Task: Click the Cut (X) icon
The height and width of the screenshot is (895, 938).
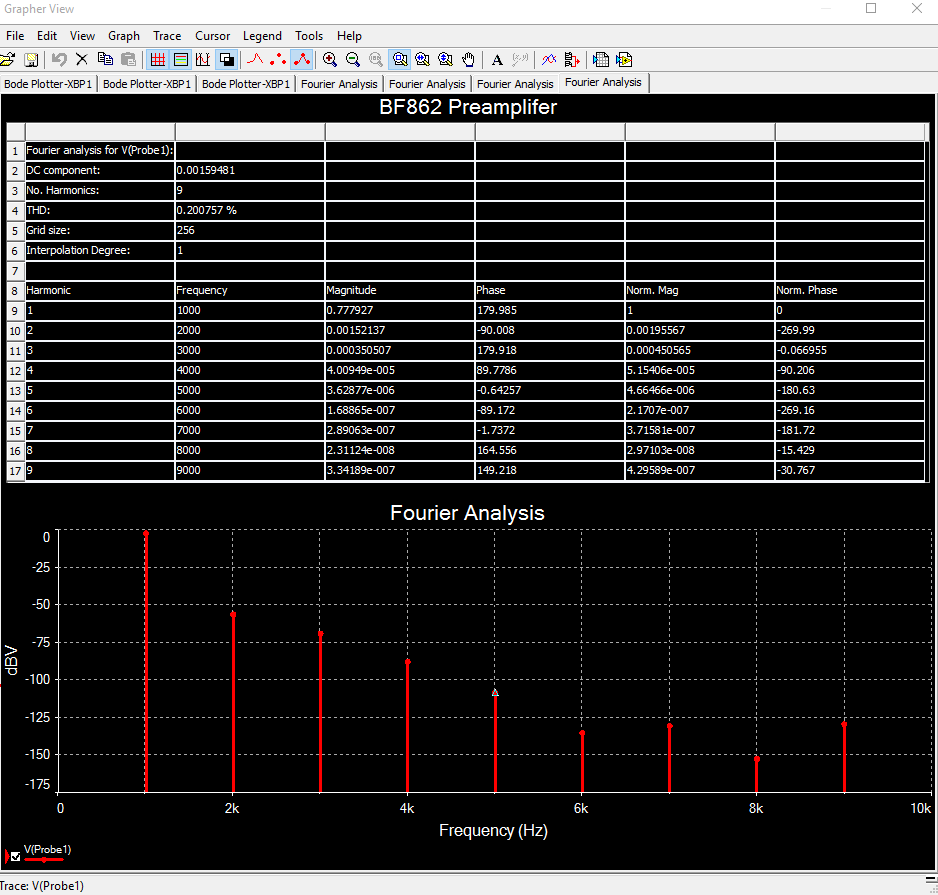Action: [x=82, y=59]
